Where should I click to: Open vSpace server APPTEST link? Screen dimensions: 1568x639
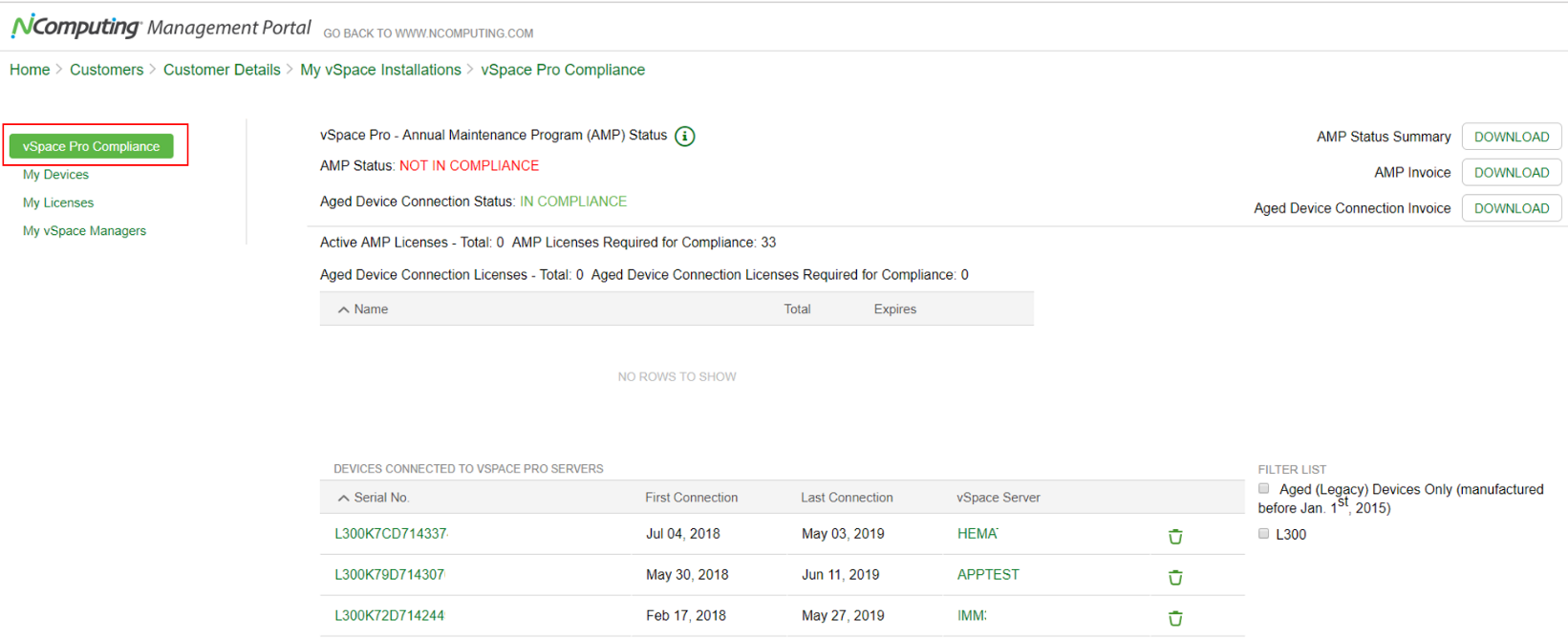(988, 575)
